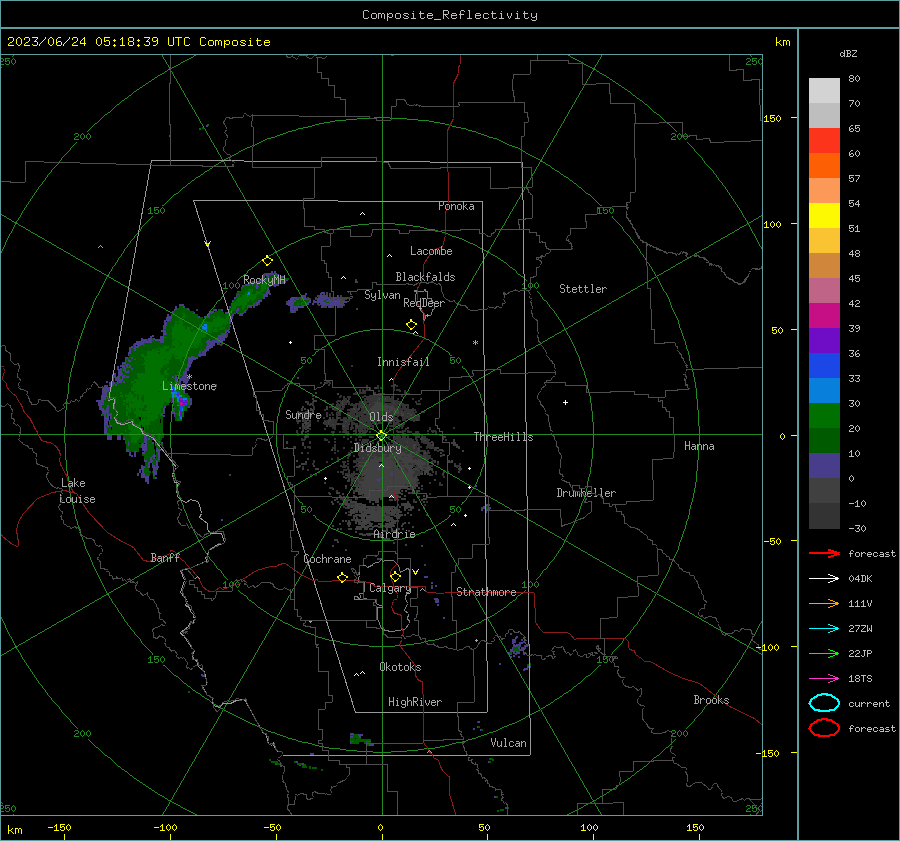Click the Ponoka town label
Viewport: 900px width, 841px height.
[x=456, y=206]
